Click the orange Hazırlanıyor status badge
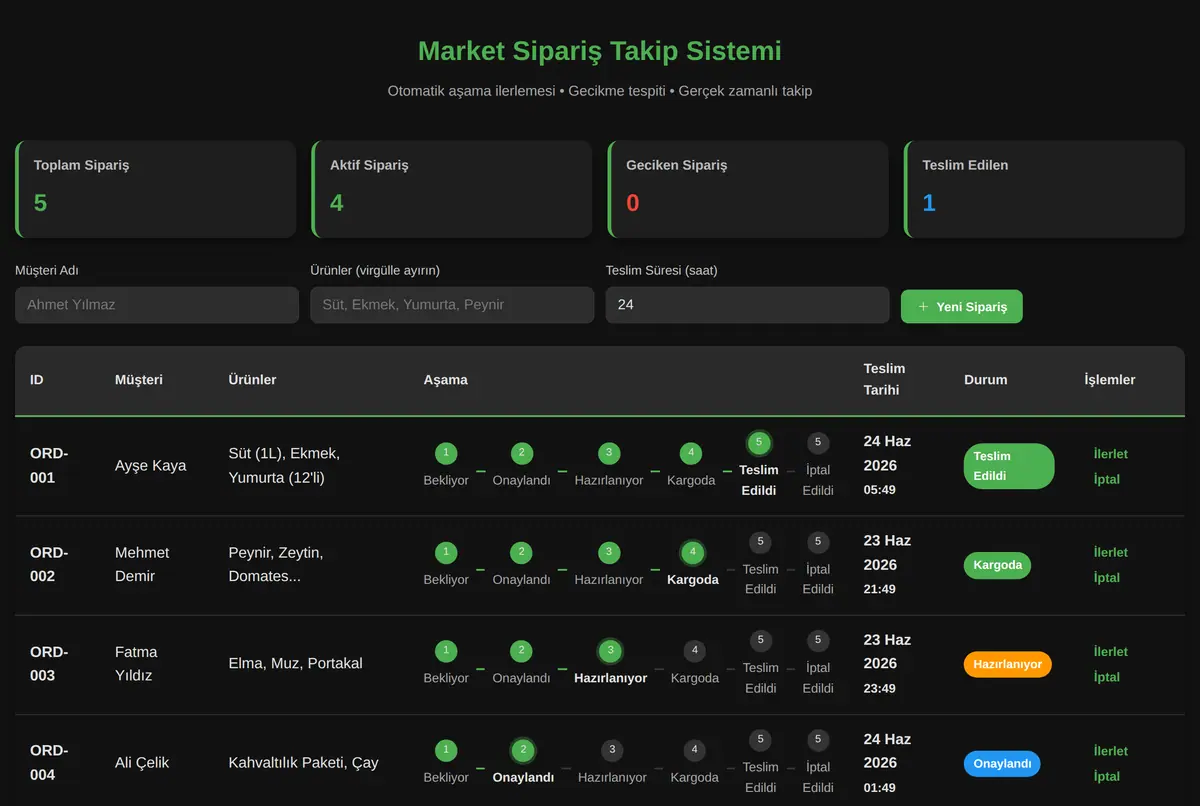 click(1007, 664)
